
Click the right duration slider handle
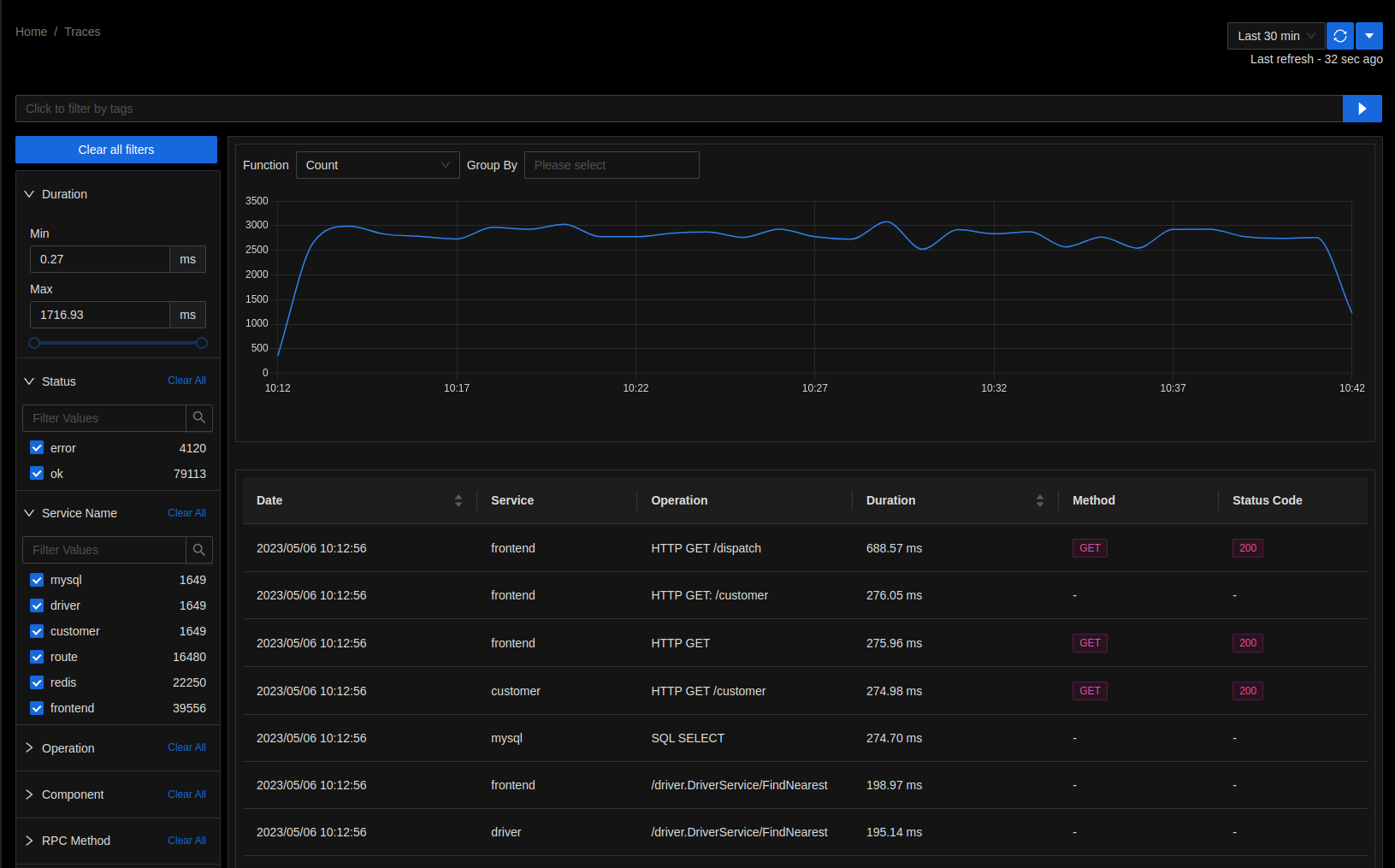pyautogui.click(x=202, y=343)
